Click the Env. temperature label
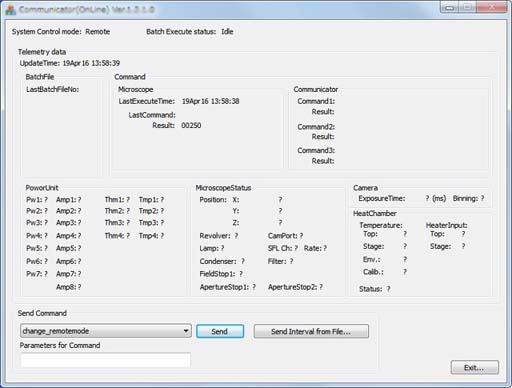 coord(372,259)
